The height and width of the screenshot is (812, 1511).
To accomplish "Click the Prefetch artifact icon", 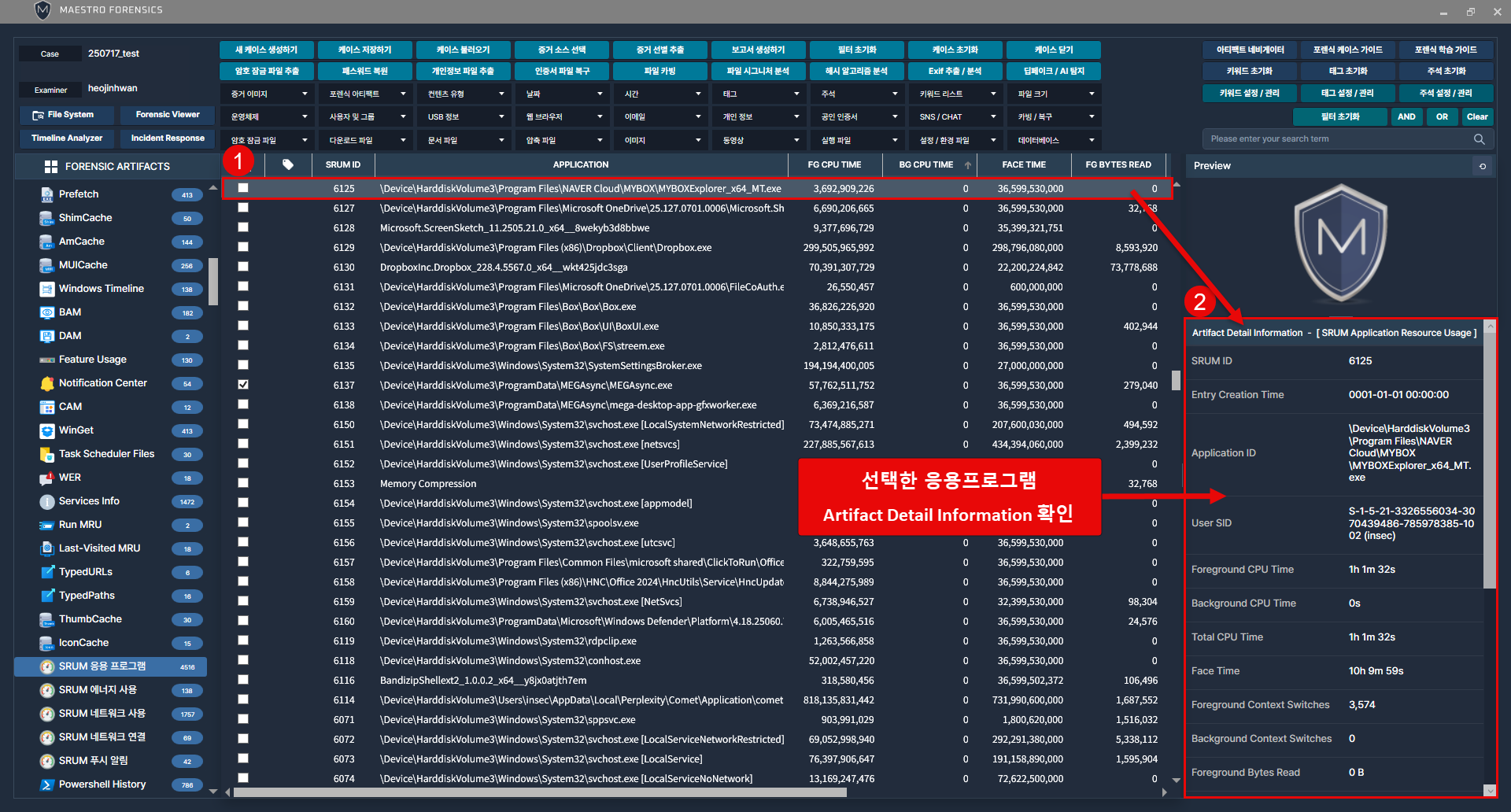I will pyautogui.click(x=46, y=194).
